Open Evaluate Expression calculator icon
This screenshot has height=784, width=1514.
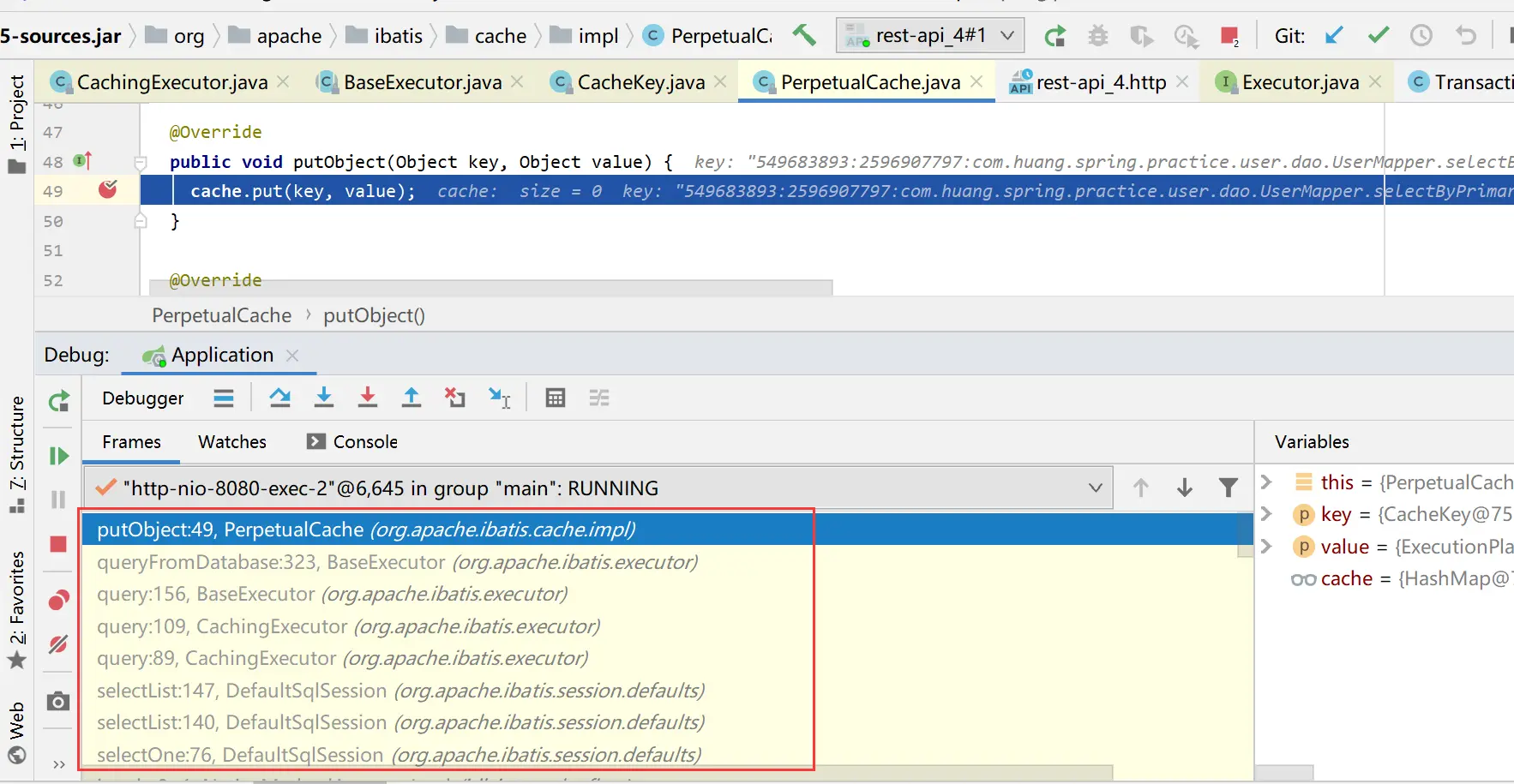[556, 398]
